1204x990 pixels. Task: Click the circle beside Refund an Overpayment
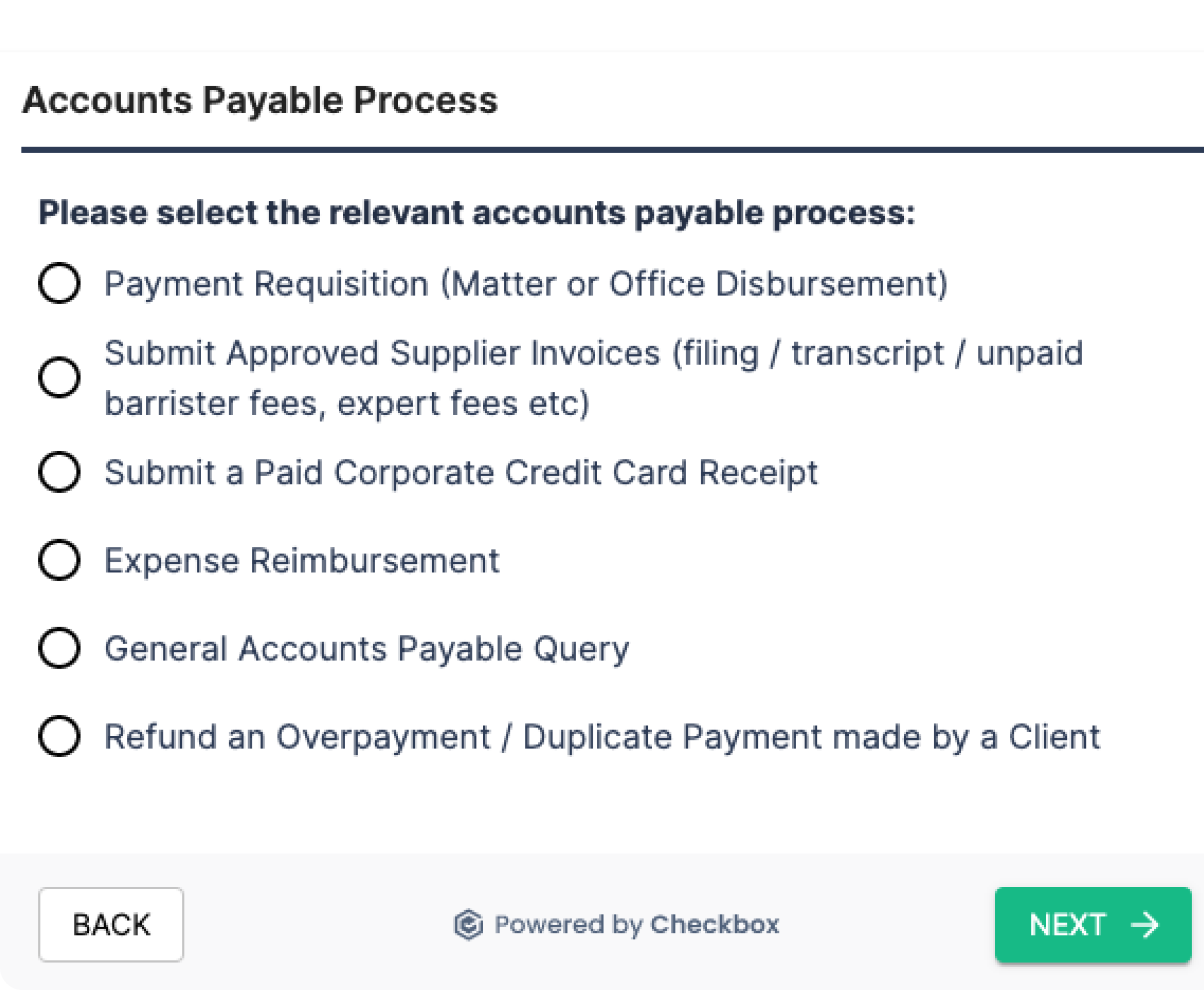59,737
